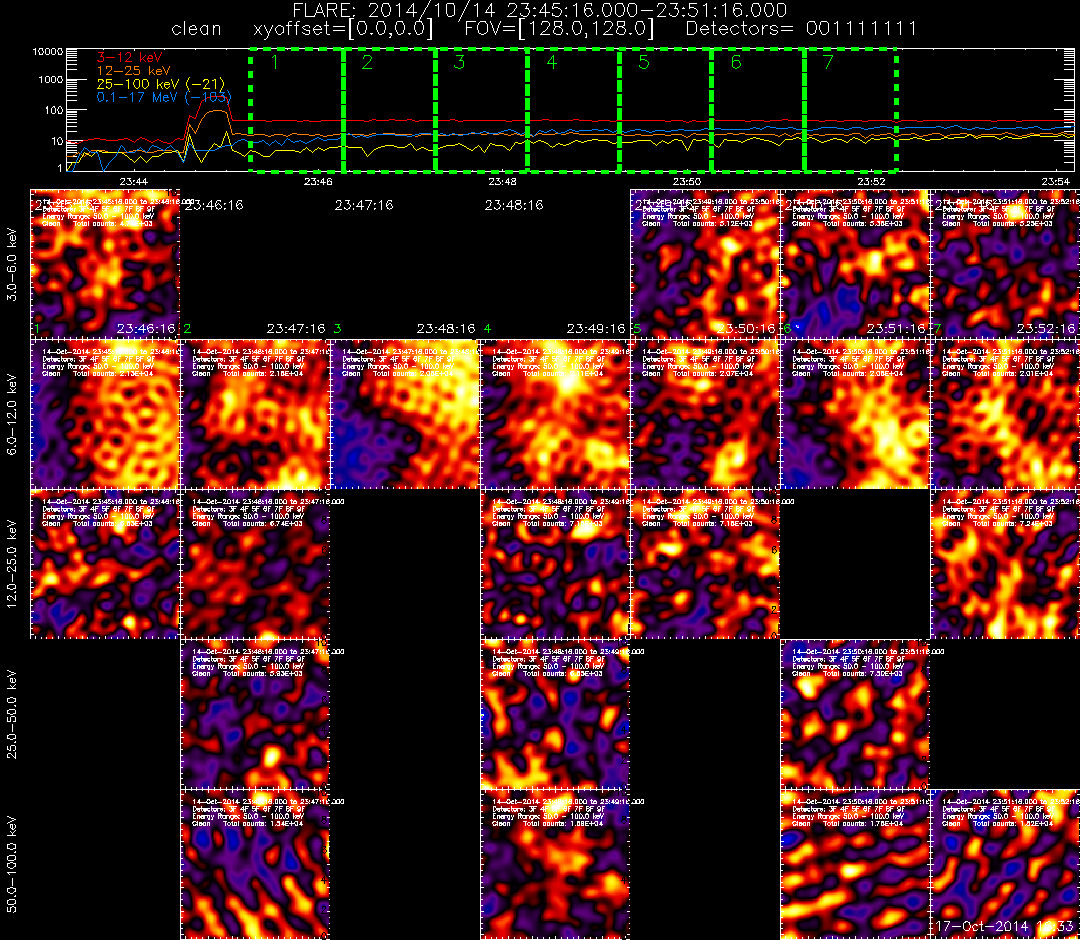Click the 23:54 time axis label
This screenshot has height=940, width=1080.
pyautogui.click(x=1056, y=181)
